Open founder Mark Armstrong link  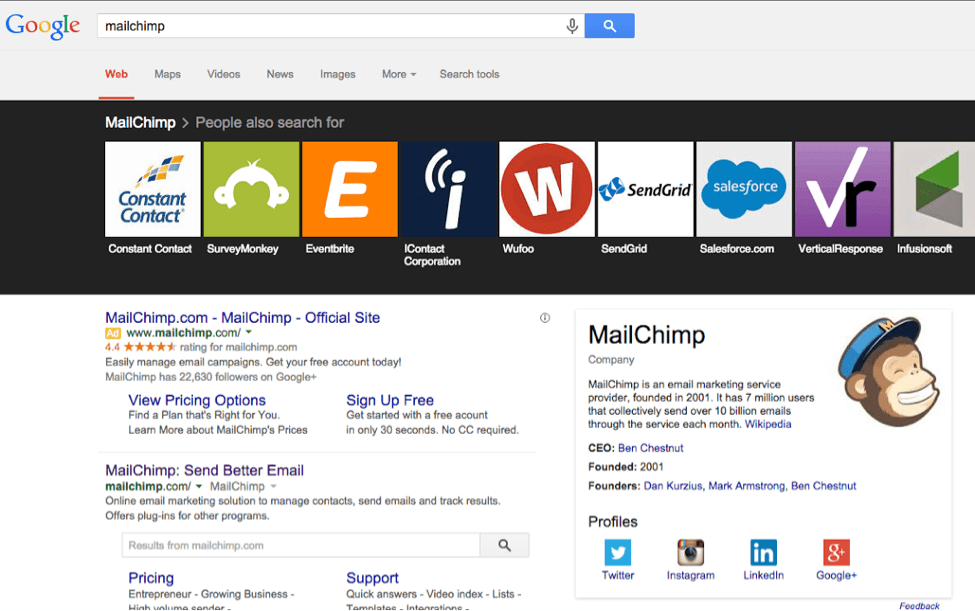pyautogui.click(x=747, y=485)
